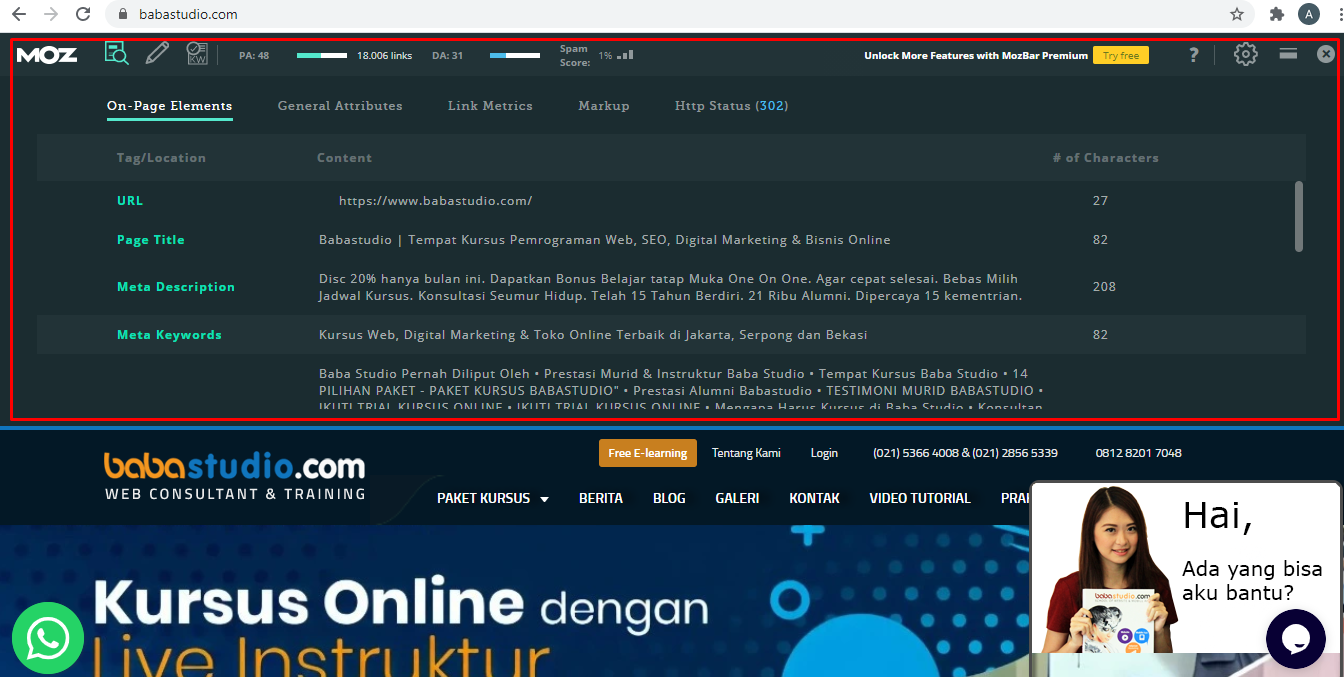The width and height of the screenshot is (1344, 677).
Task: Click the green WhatsApp chat icon
Action: point(48,638)
